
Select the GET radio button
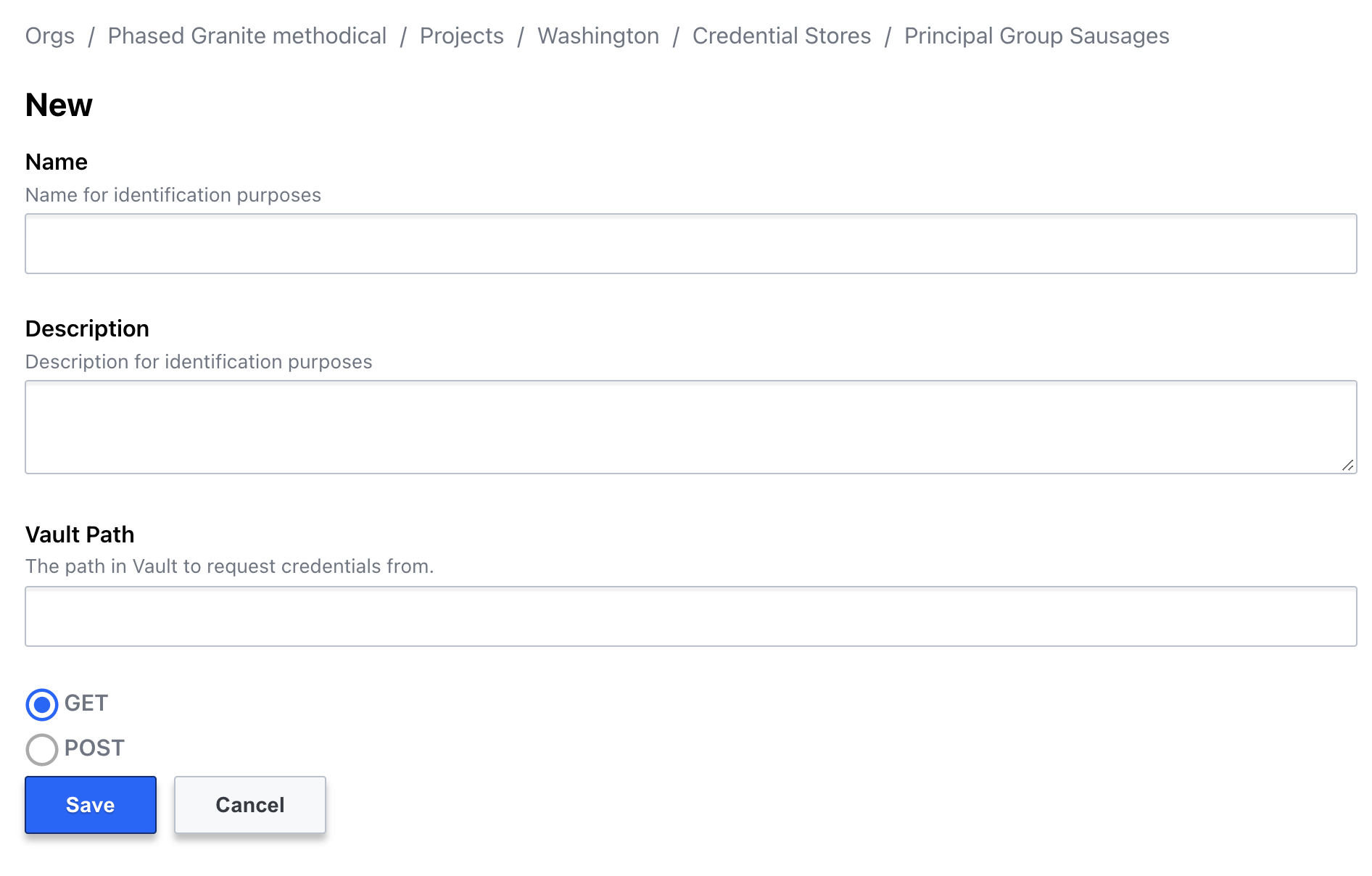tap(42, 704)
